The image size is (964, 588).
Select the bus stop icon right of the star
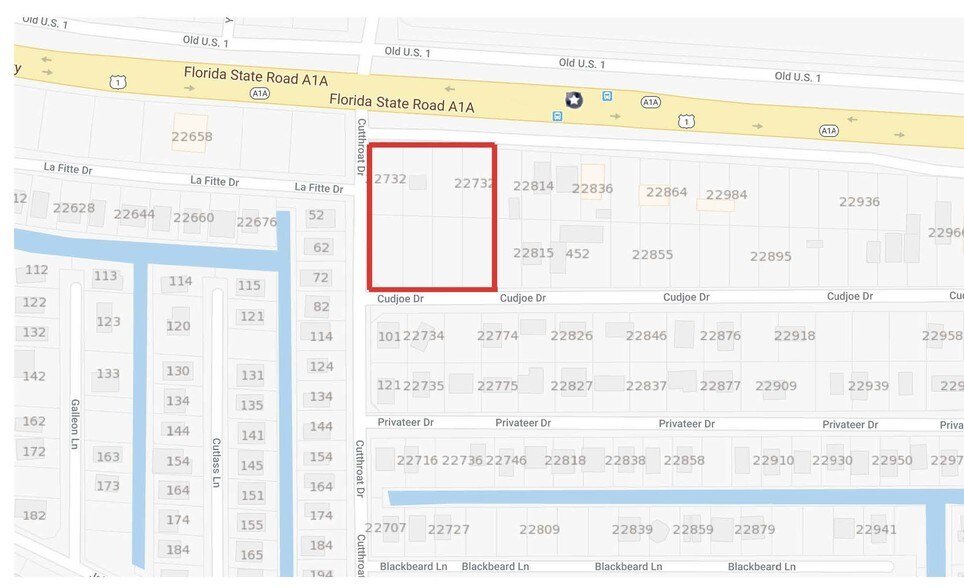click(x=607, y=96)
